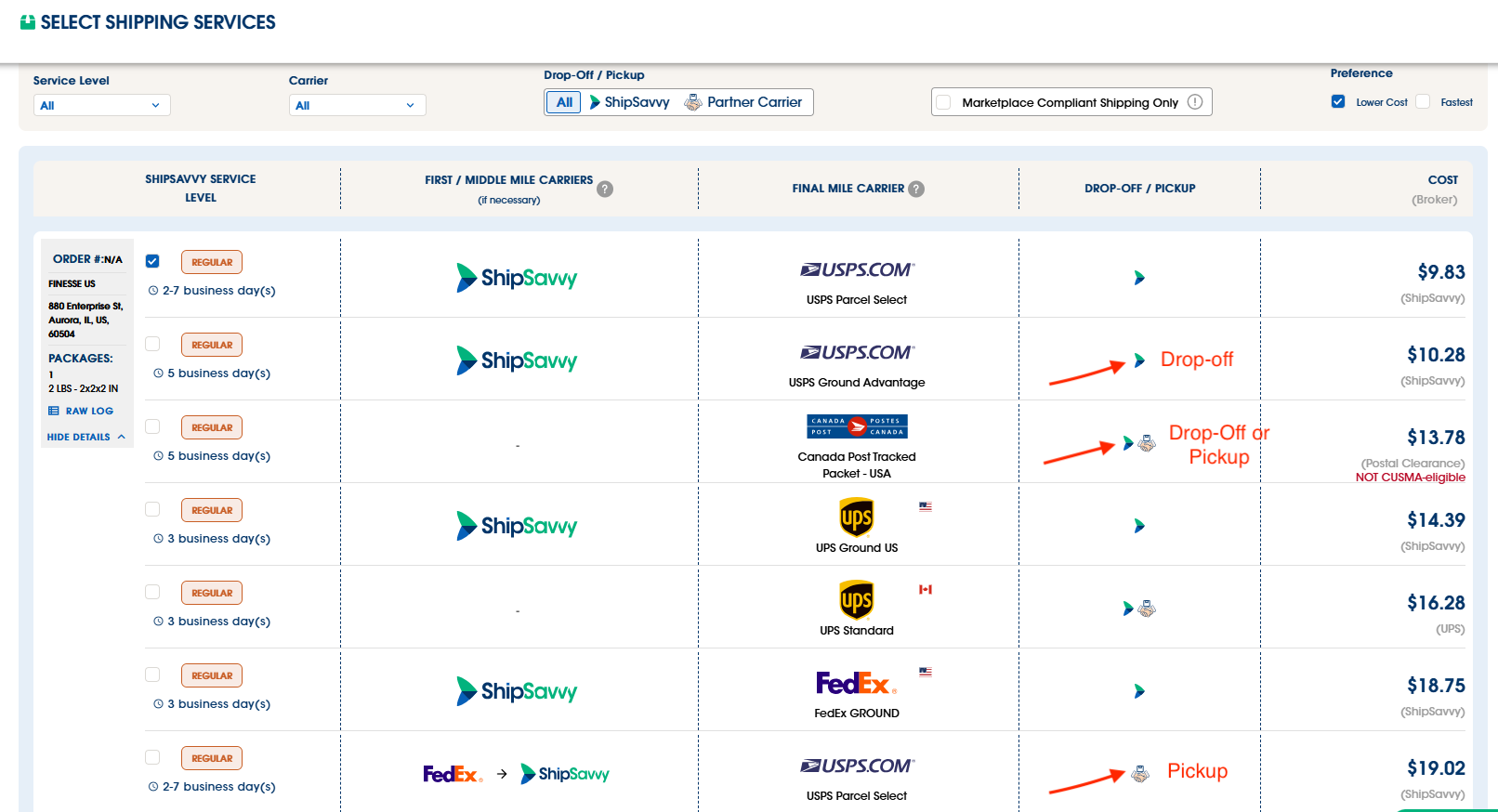Click the USPS Ground Advantage service name
Viewport: 1498px width, 812px height.
pos(857,383)
